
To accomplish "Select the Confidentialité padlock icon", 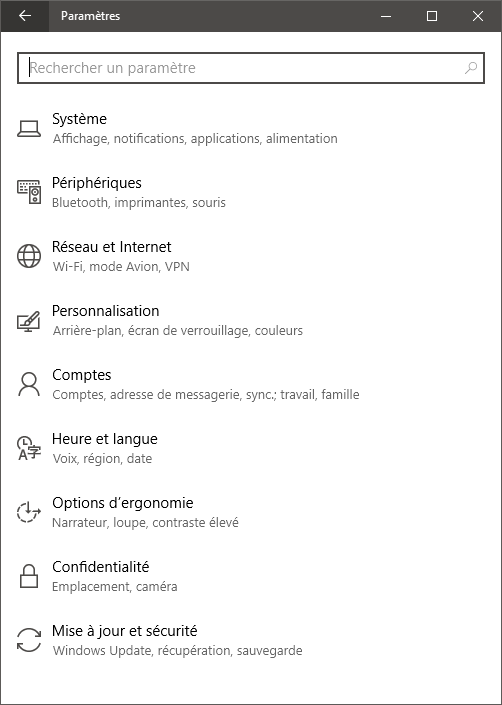I will click(x=29, y=576).
